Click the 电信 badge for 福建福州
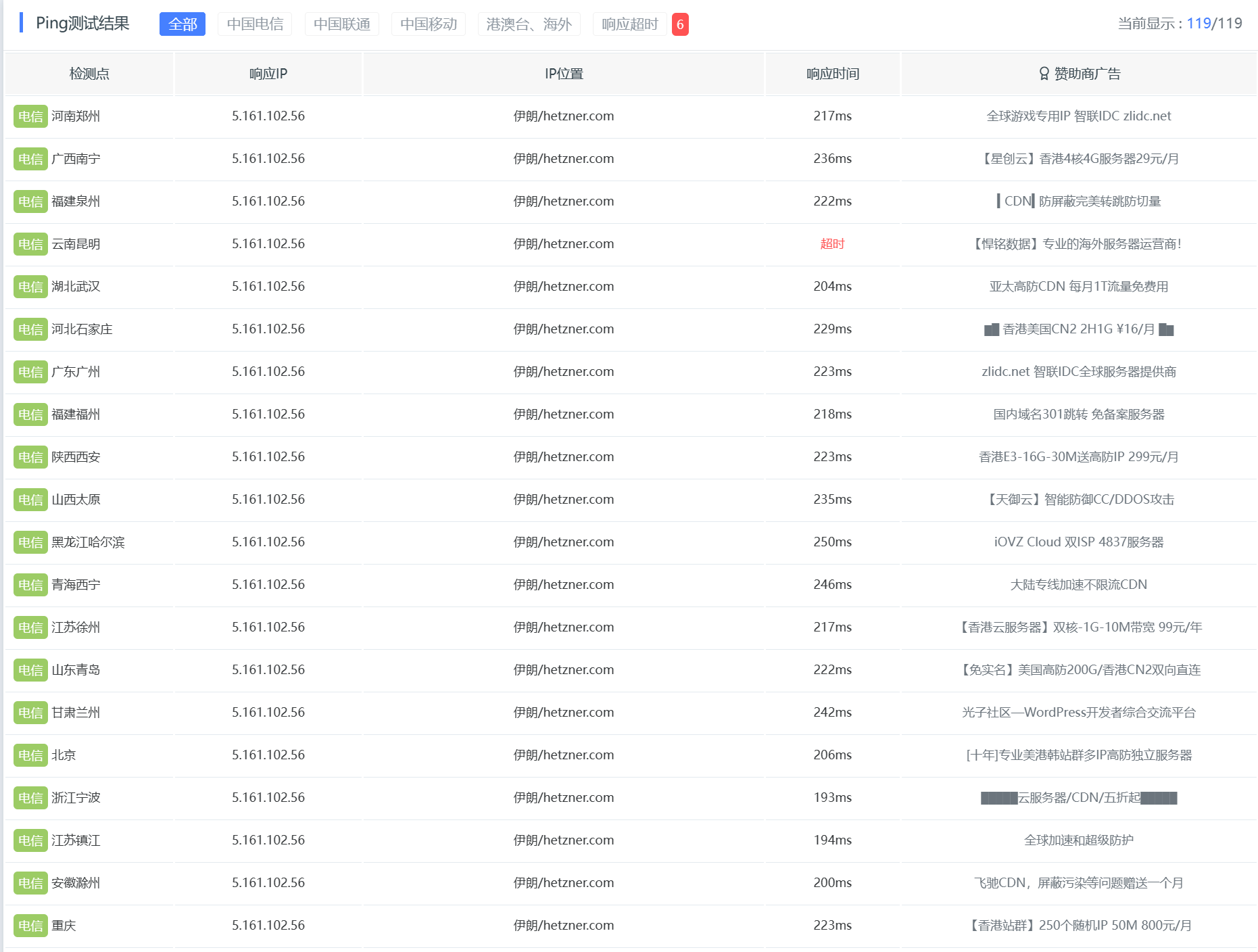 tap(30, 414)
